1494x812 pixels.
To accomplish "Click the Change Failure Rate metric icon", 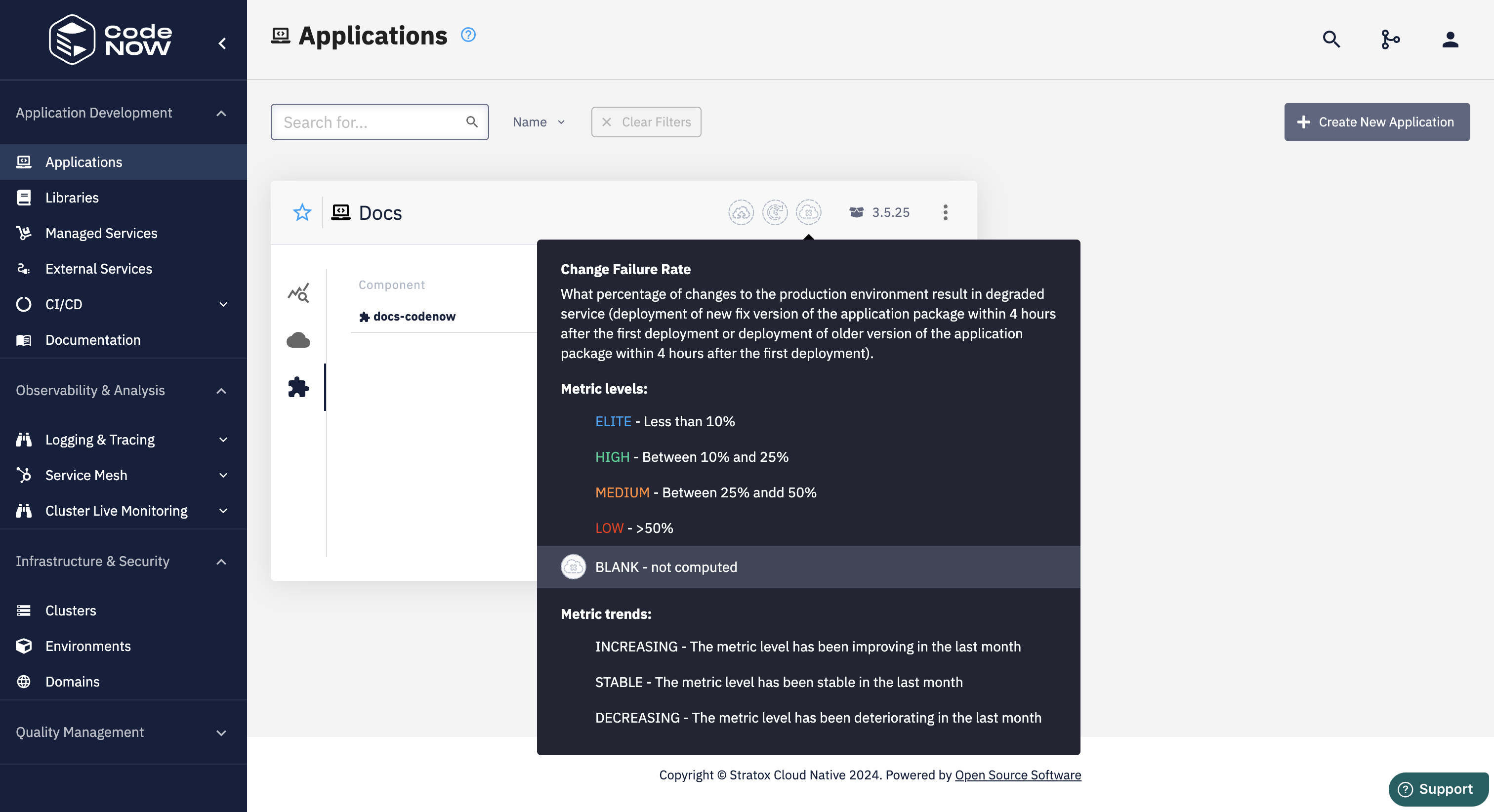I will coord(808,212).
